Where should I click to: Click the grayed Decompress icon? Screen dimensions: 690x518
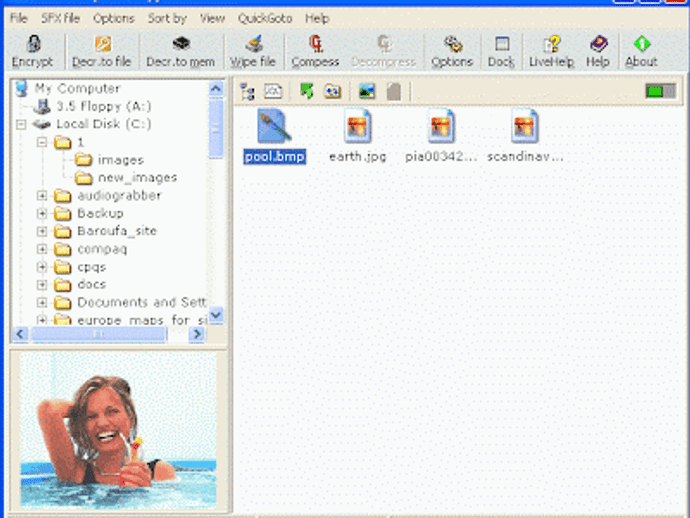pos(384,51)
